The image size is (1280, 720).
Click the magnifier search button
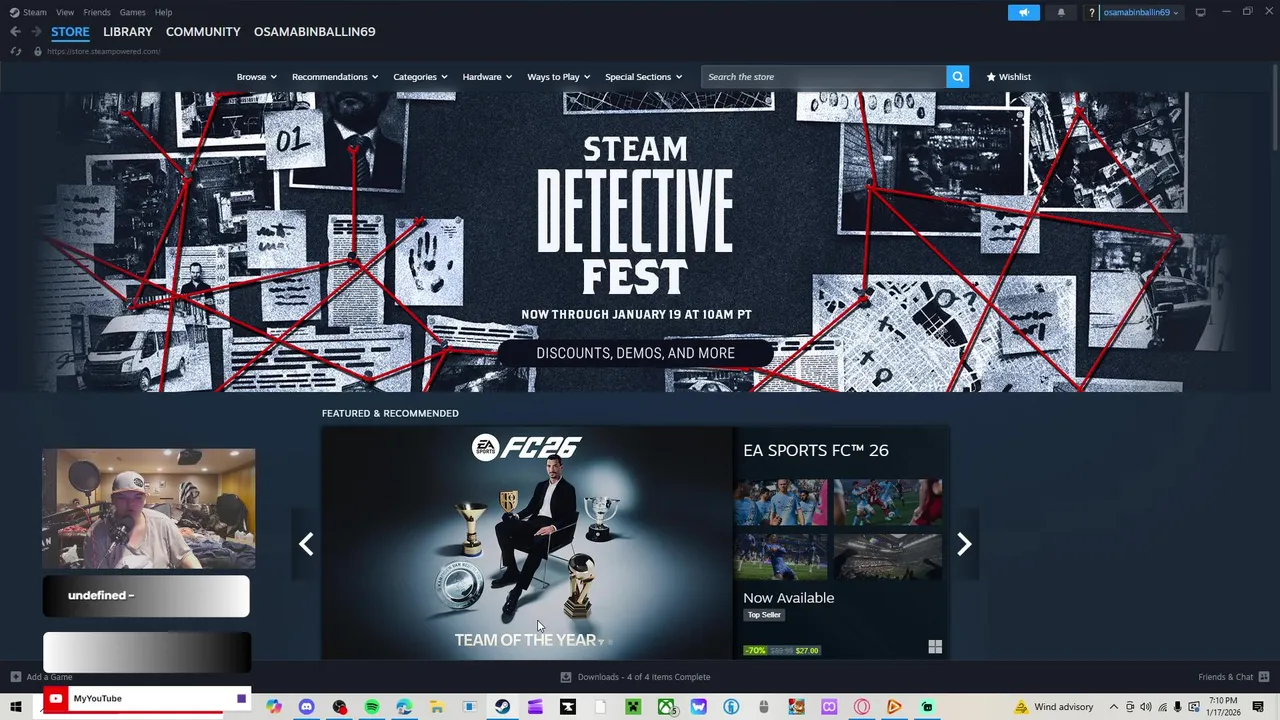tap(958, 77)
